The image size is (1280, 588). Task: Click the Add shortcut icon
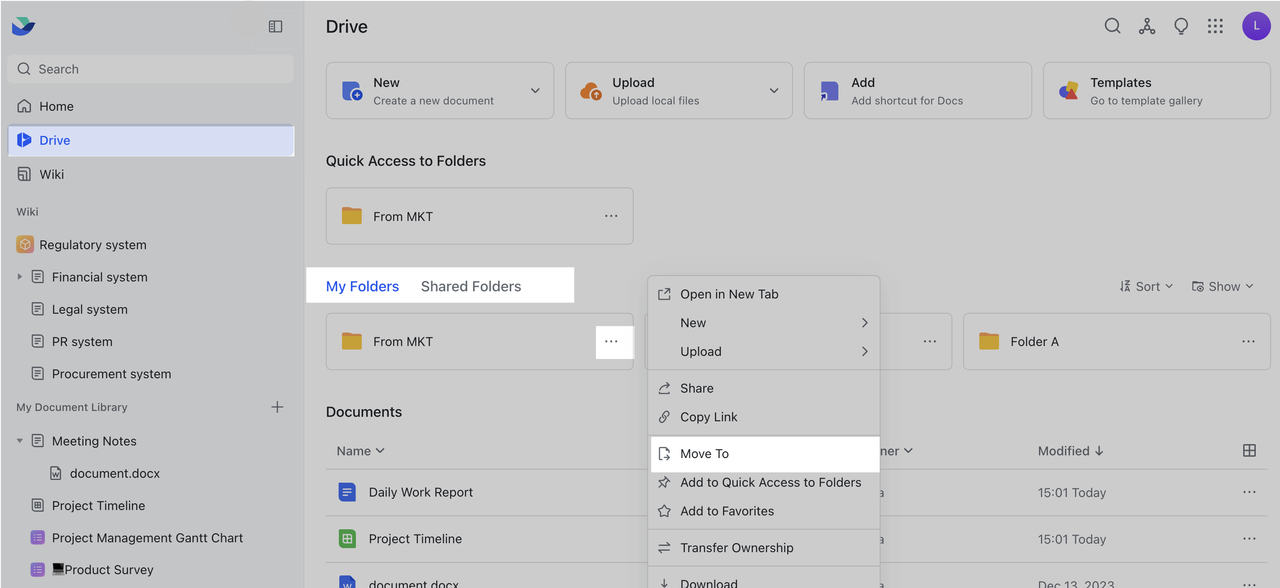tap(830, 91)
